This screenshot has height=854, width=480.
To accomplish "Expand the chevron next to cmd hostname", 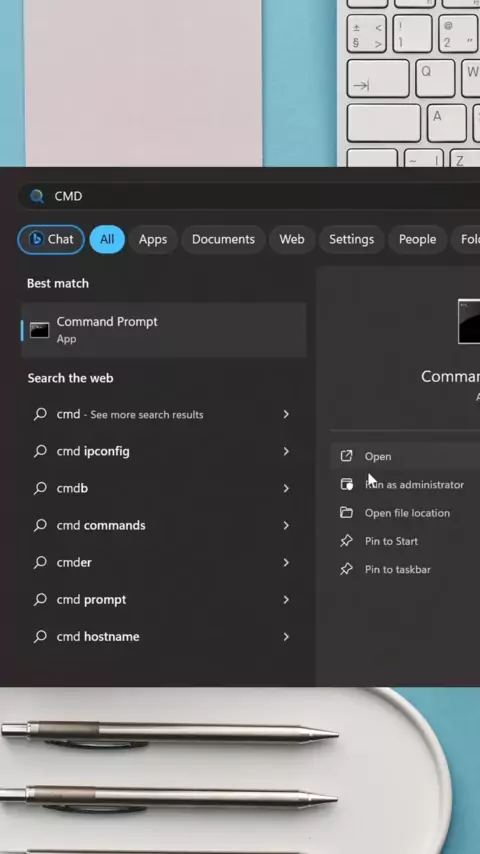I will pyautogui.click(x=286, y=637).
